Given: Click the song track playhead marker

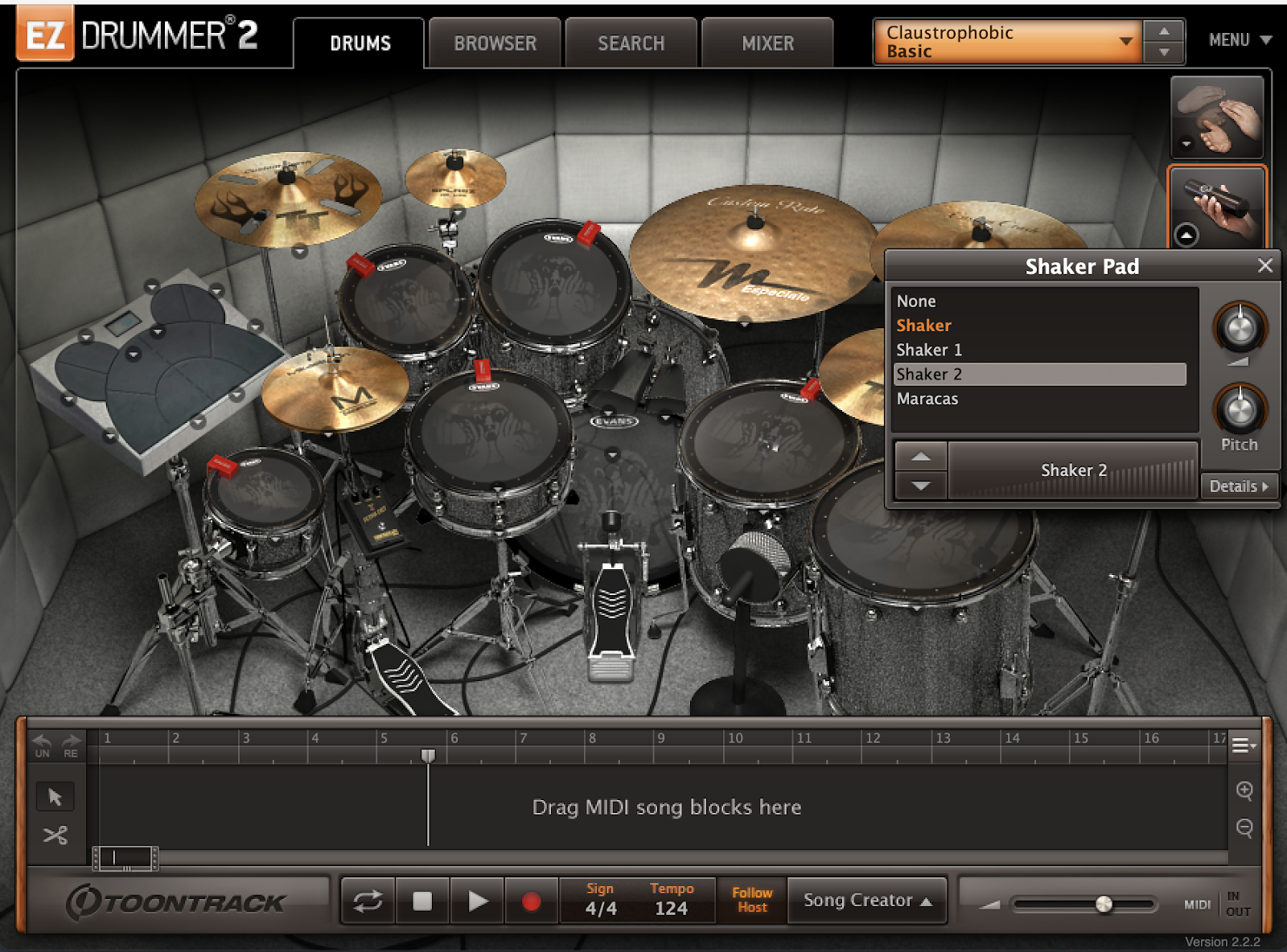Looking at the screenshot, I should click(428, 756).
